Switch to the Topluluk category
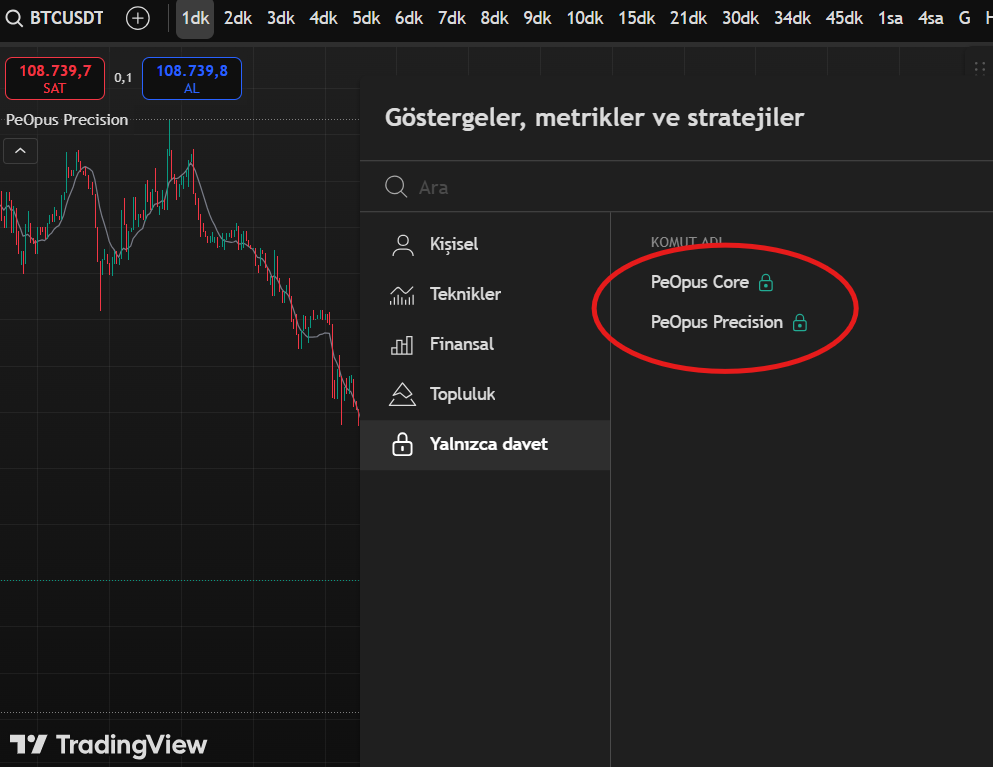993x767 pixels. pyautogui.click(x=462, y=394)
